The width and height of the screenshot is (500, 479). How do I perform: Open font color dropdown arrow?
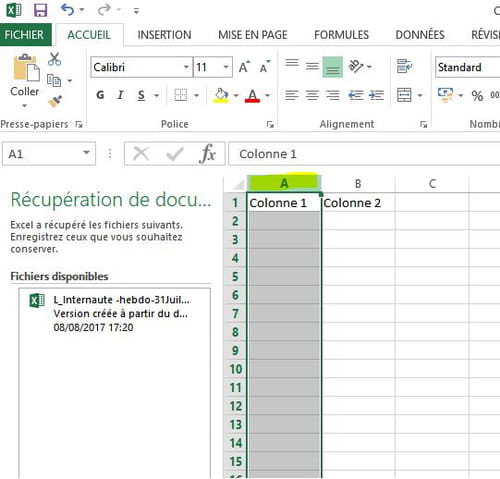[267, 95]
